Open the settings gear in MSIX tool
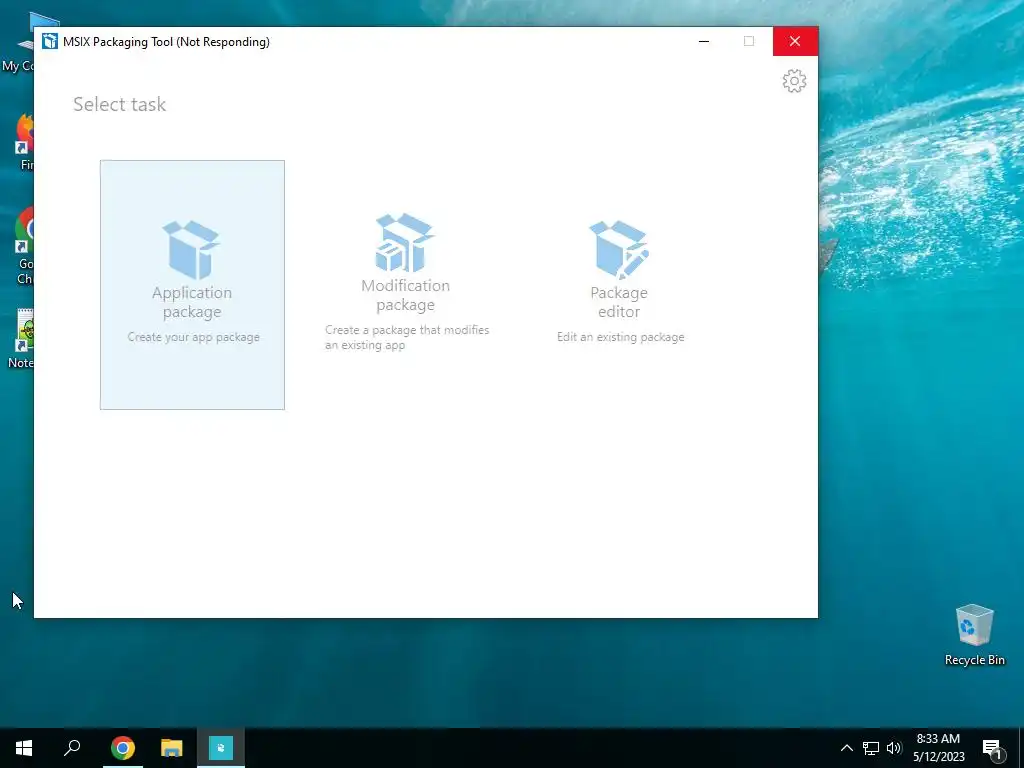1024x768 pixels. pyautogui.click(x=794, y=81)
